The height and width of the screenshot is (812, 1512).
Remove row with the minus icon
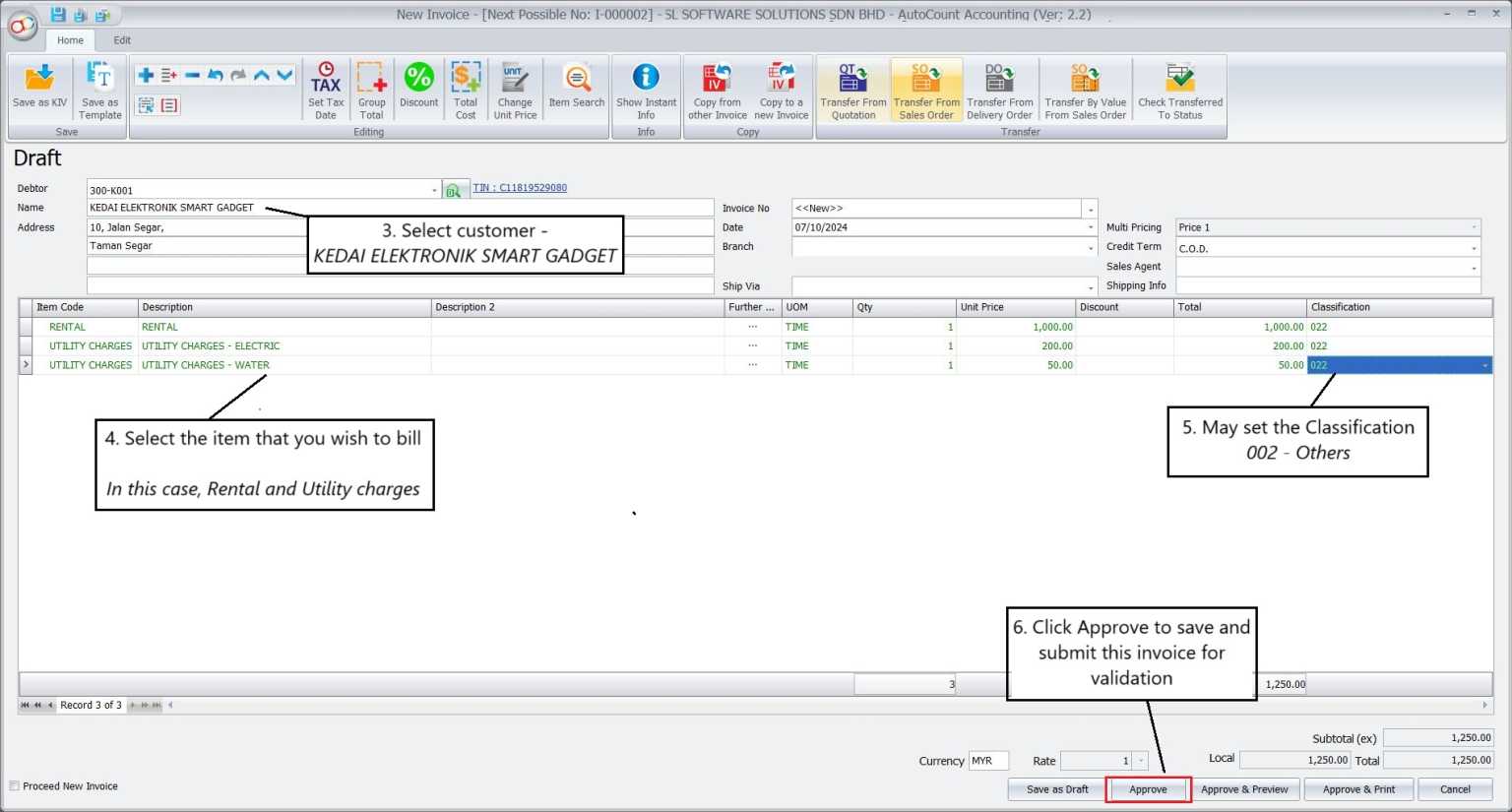tap(192, 75)
